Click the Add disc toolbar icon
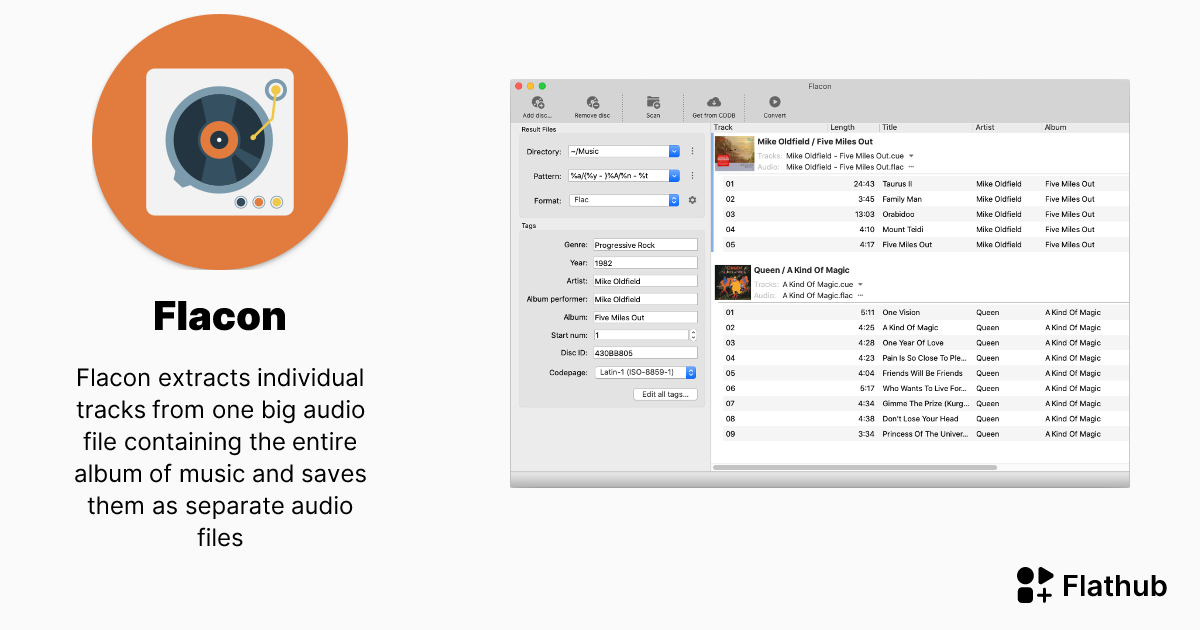 coord(537,103)
